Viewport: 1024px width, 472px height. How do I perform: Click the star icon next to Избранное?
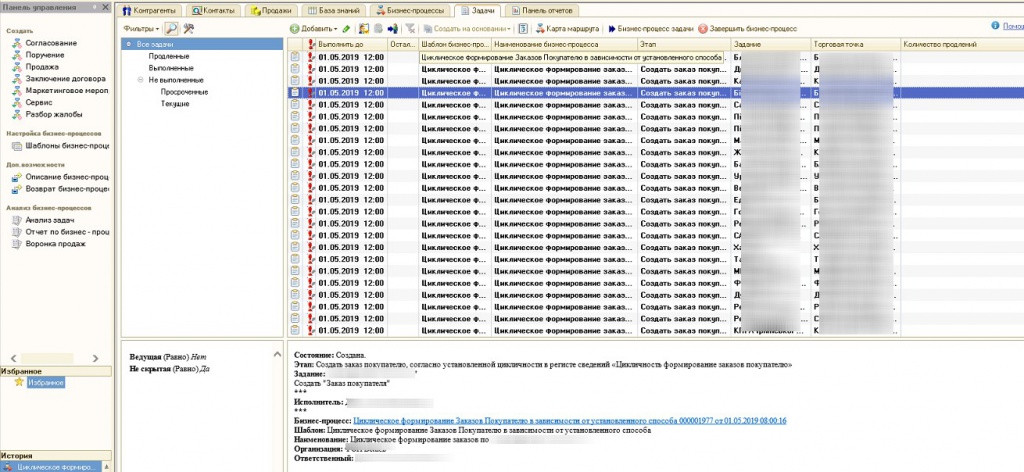[20, 383]
